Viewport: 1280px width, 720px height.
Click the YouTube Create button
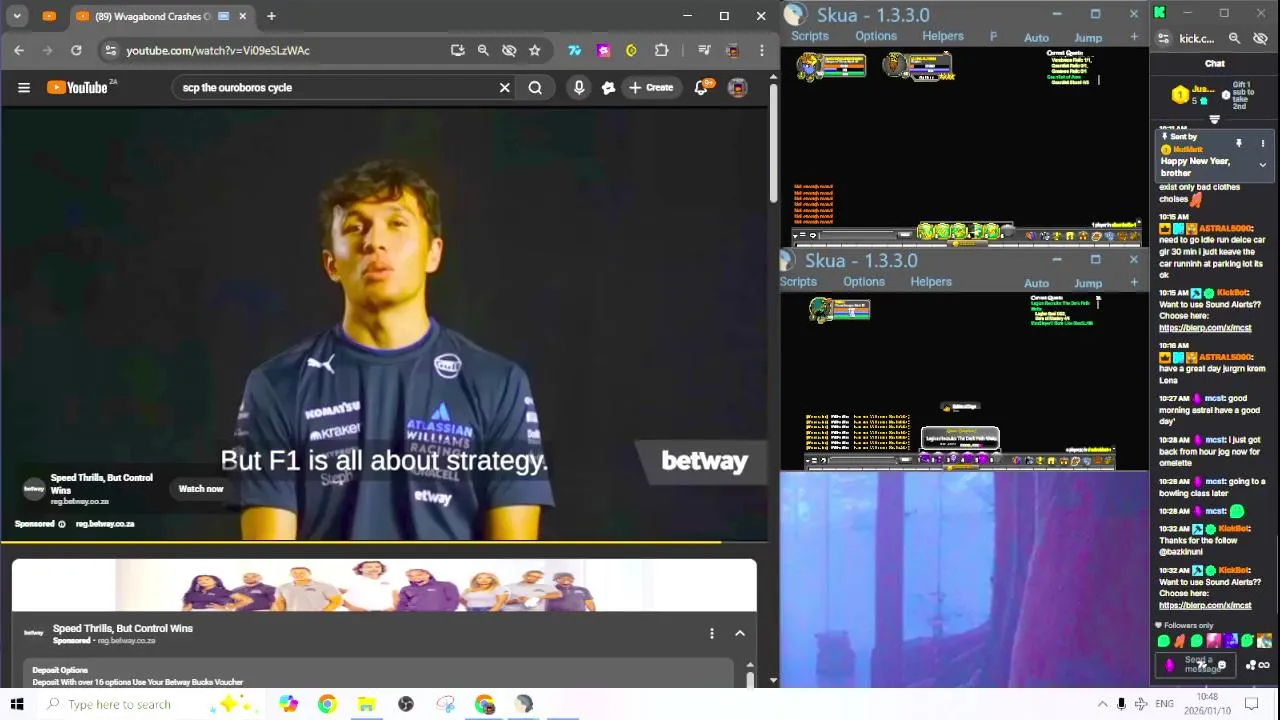(650, 87)
